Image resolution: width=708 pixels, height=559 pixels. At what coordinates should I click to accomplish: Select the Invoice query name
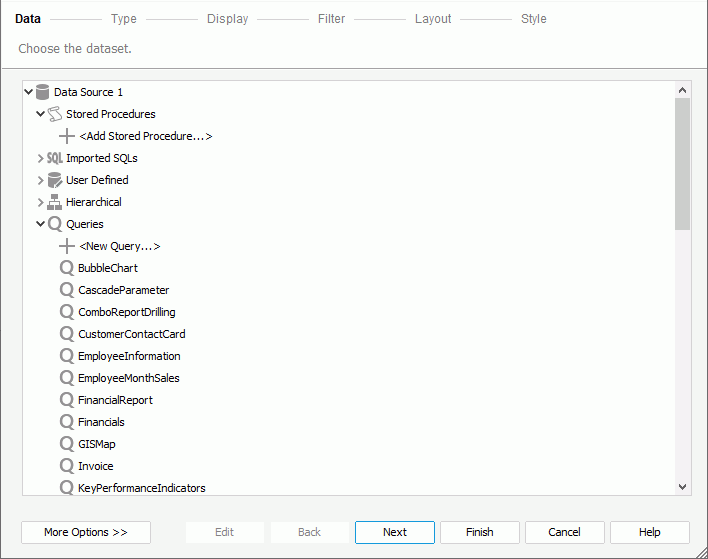[x=96, y=466]
